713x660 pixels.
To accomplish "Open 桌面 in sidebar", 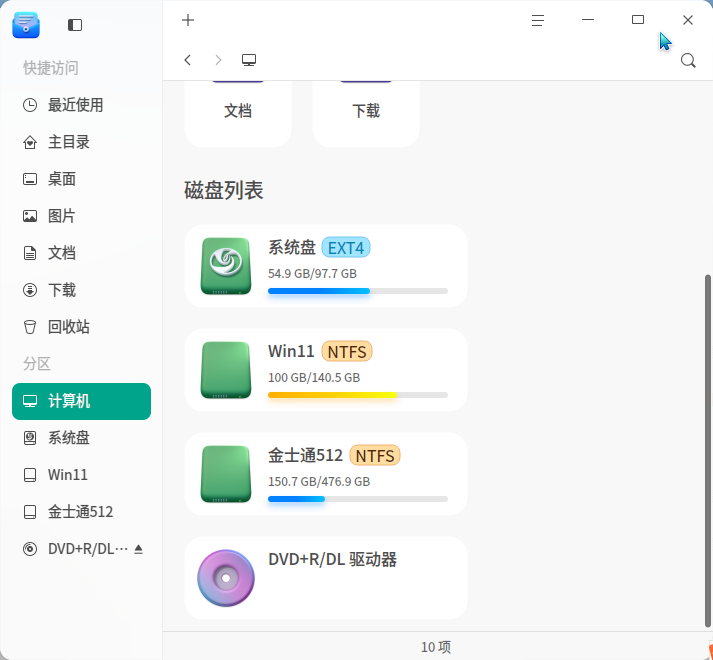I will (x=81, y=179).
